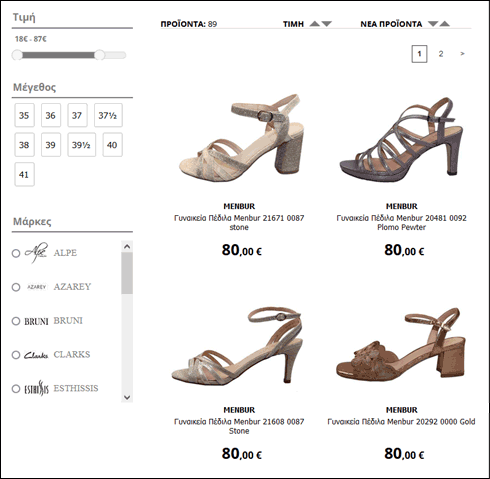Click brand list bottom scroll arrow
Screen dimensions: 490x479
pyautogui.click(x=127, y=397)
